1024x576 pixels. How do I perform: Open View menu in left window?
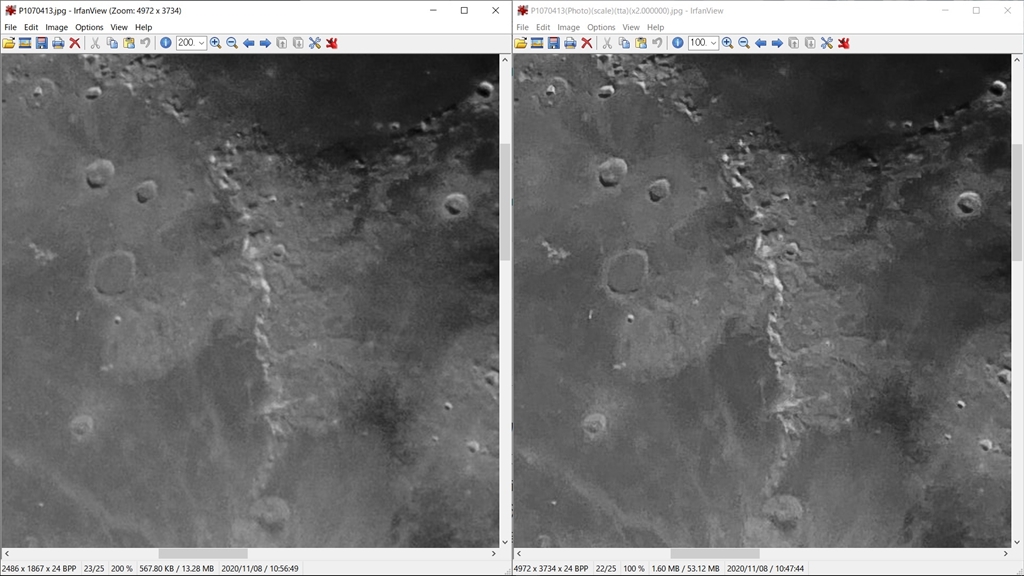coord(119,27)
